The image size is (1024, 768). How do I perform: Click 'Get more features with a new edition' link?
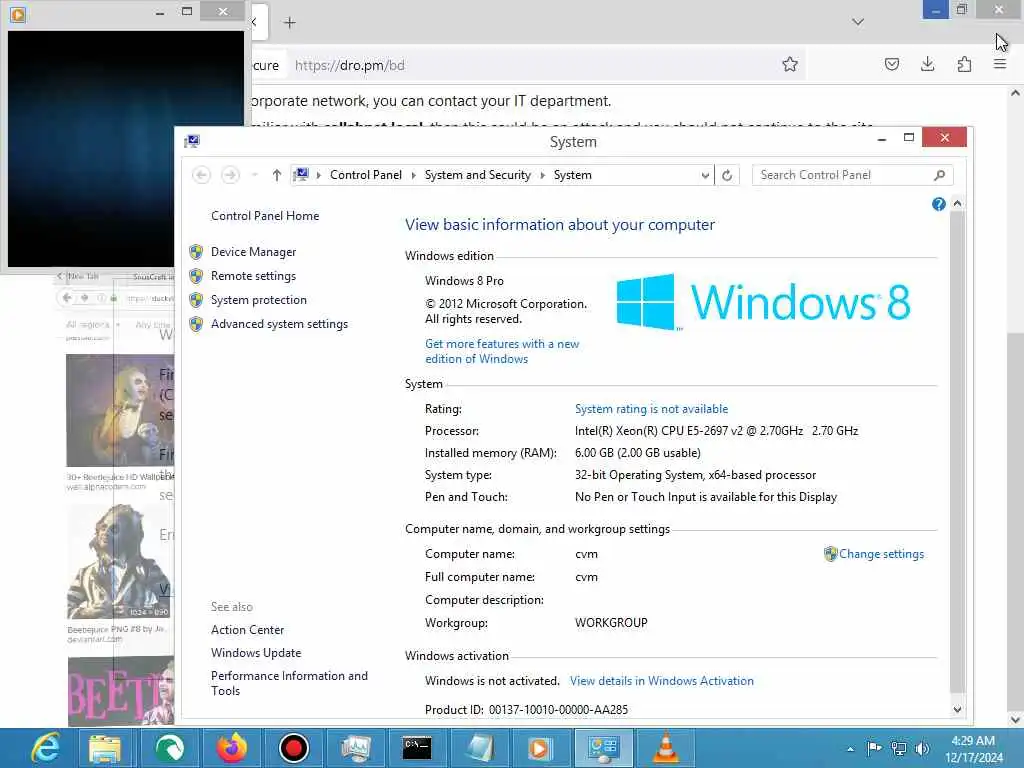(x=502, y=351)
